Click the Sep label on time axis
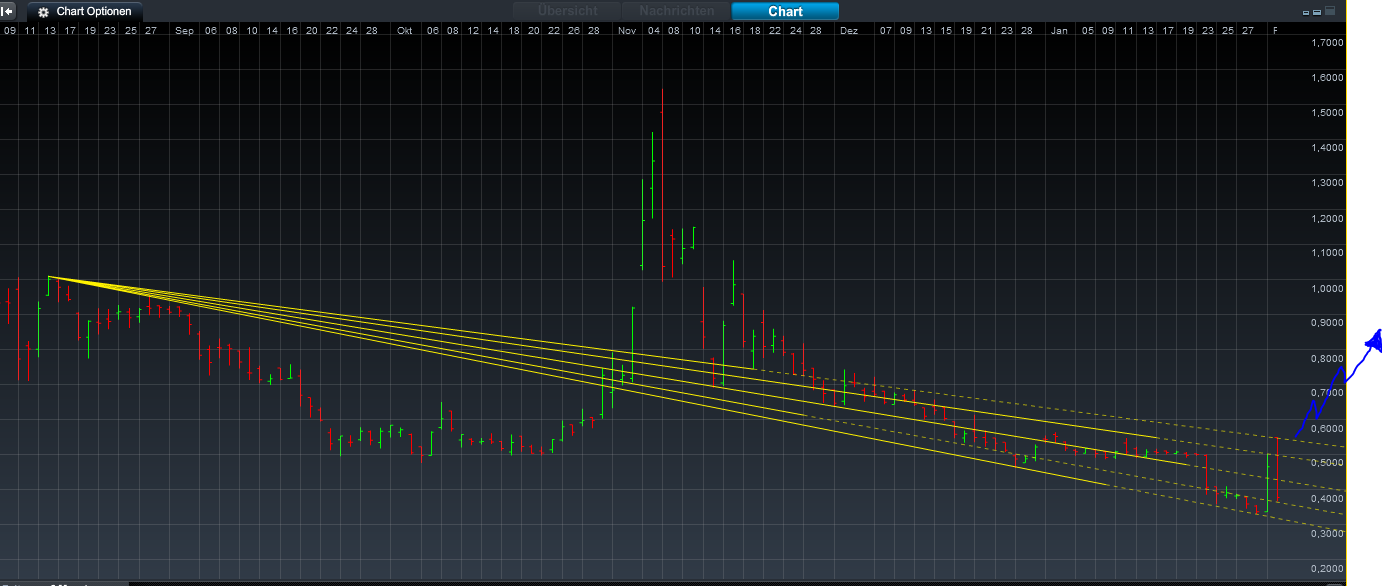 tap(183, 31)
